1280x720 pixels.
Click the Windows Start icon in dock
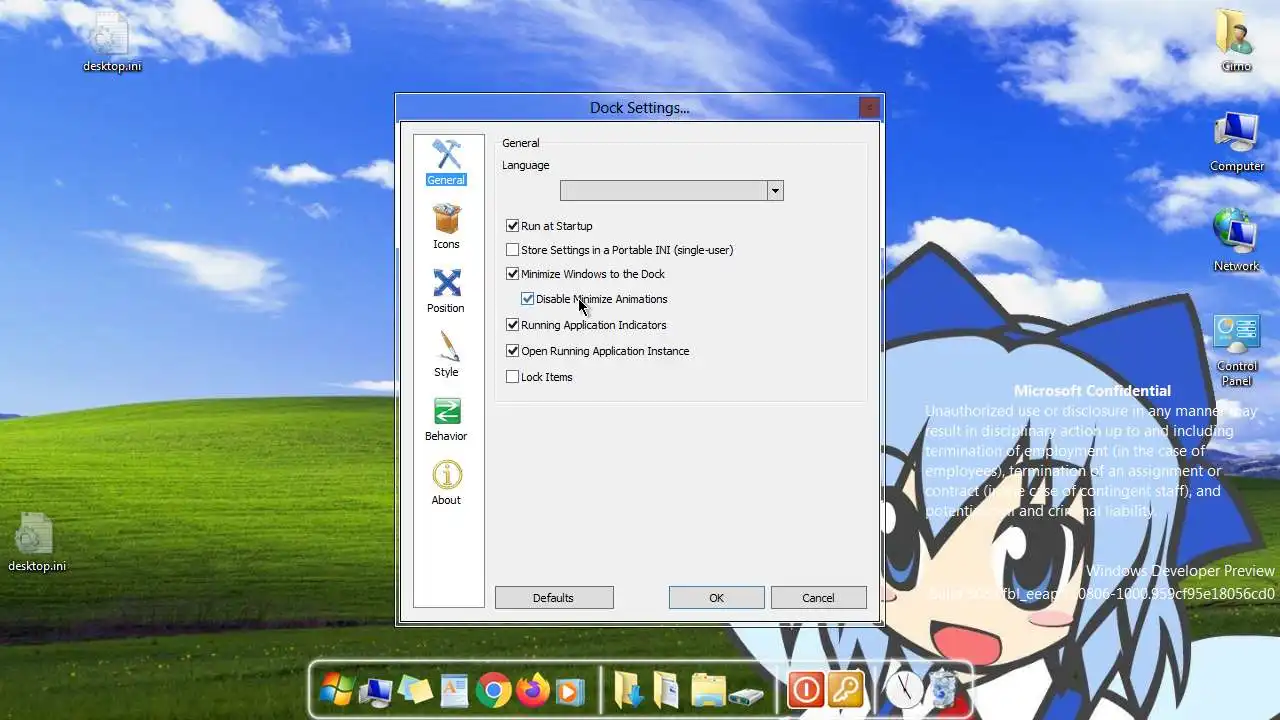pos(337,689)
